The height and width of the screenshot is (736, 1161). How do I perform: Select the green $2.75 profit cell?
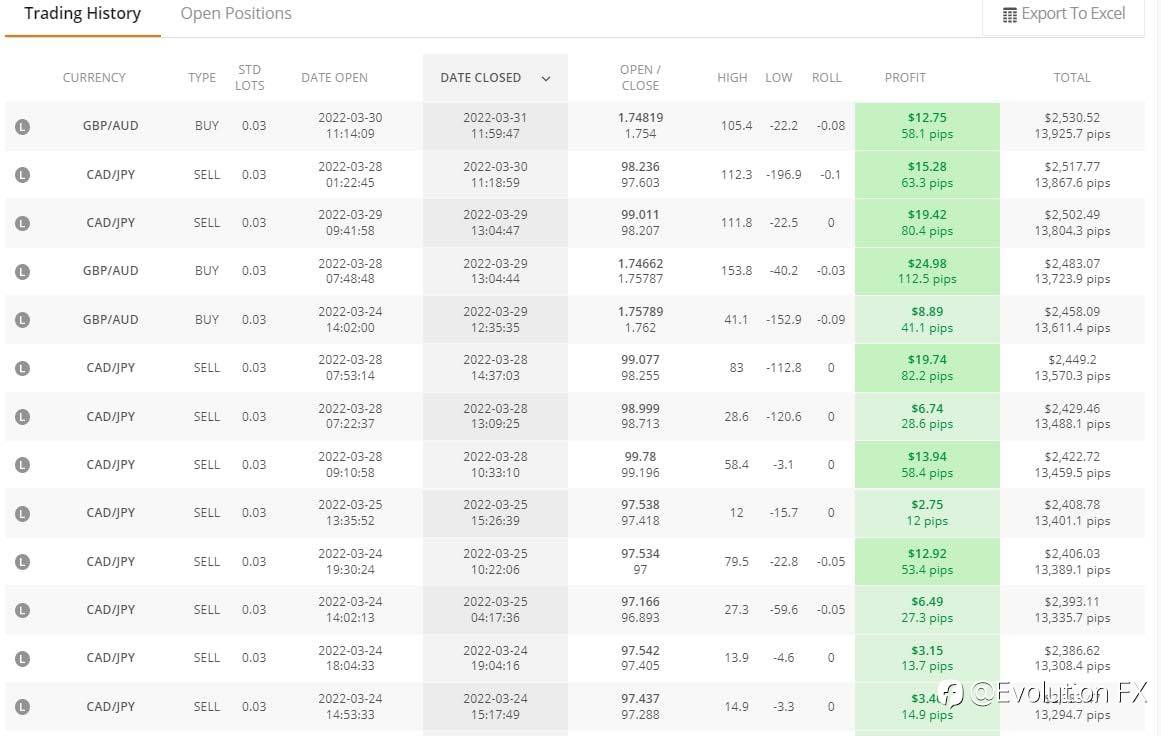927,512
